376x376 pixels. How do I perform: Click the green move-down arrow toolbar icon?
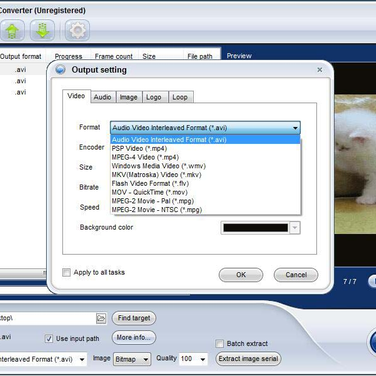tap(42, 31)
